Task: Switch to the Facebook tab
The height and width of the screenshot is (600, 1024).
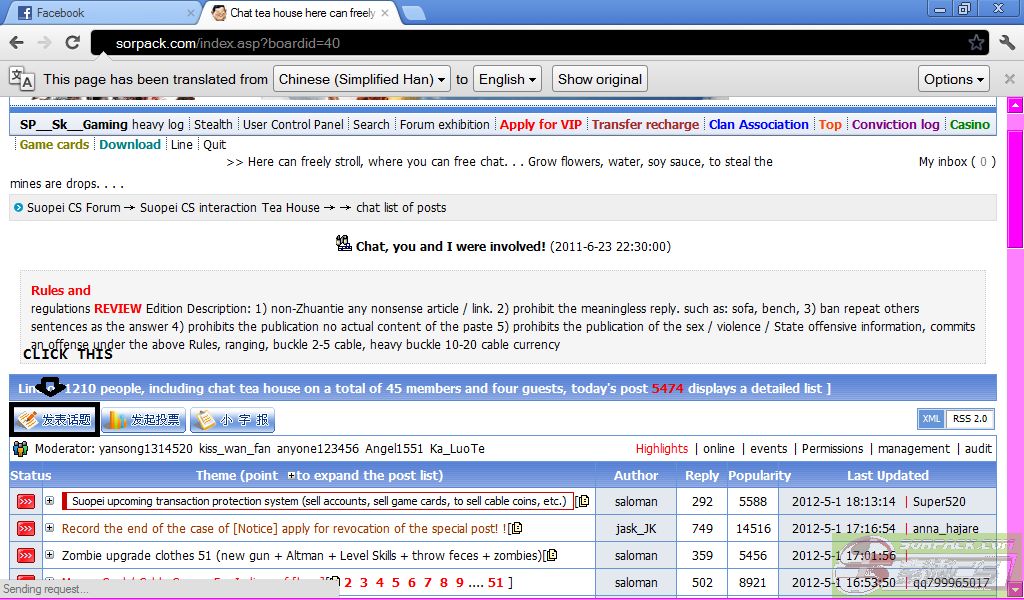Action: point(100,13)
